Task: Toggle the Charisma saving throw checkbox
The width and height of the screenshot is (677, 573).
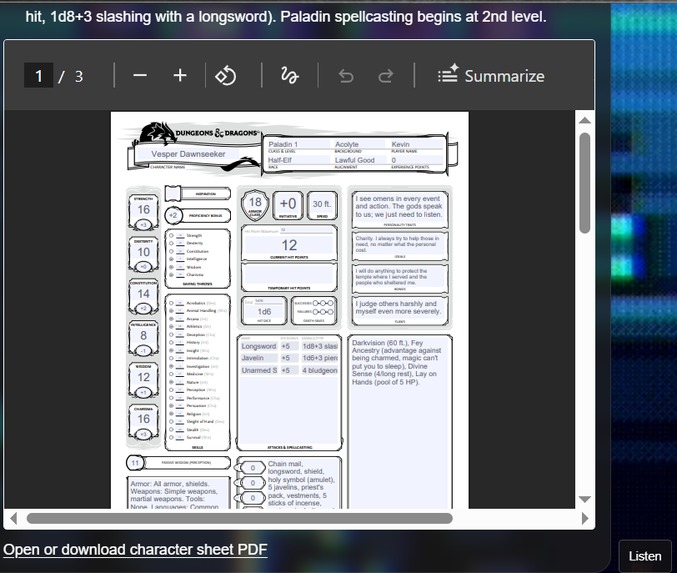Action: 171,275
